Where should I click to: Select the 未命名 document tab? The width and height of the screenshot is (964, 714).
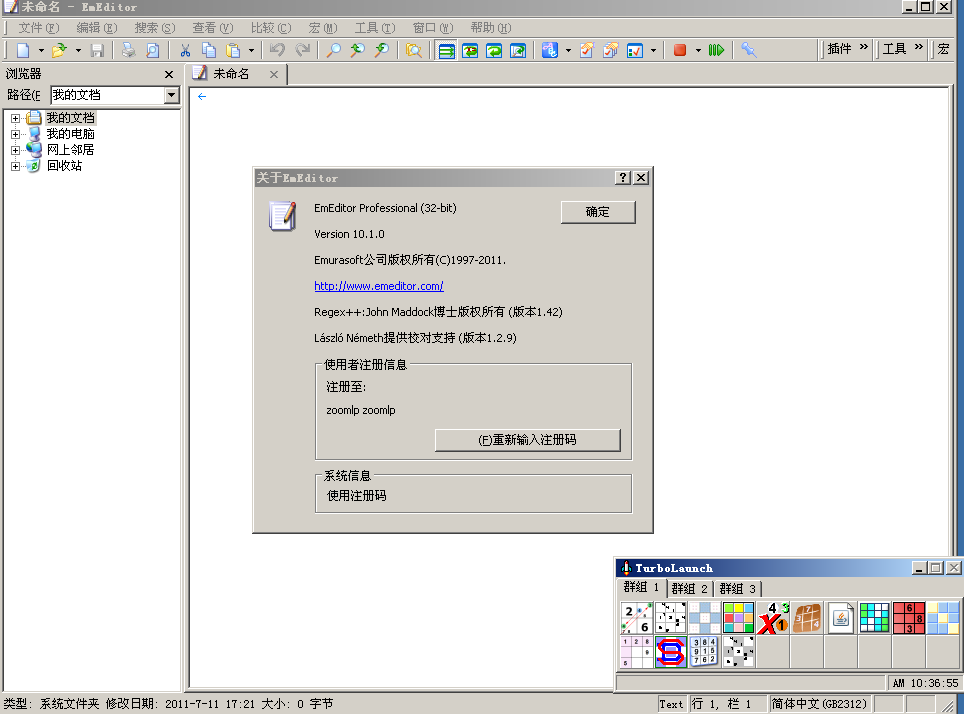tap(231, 74)
